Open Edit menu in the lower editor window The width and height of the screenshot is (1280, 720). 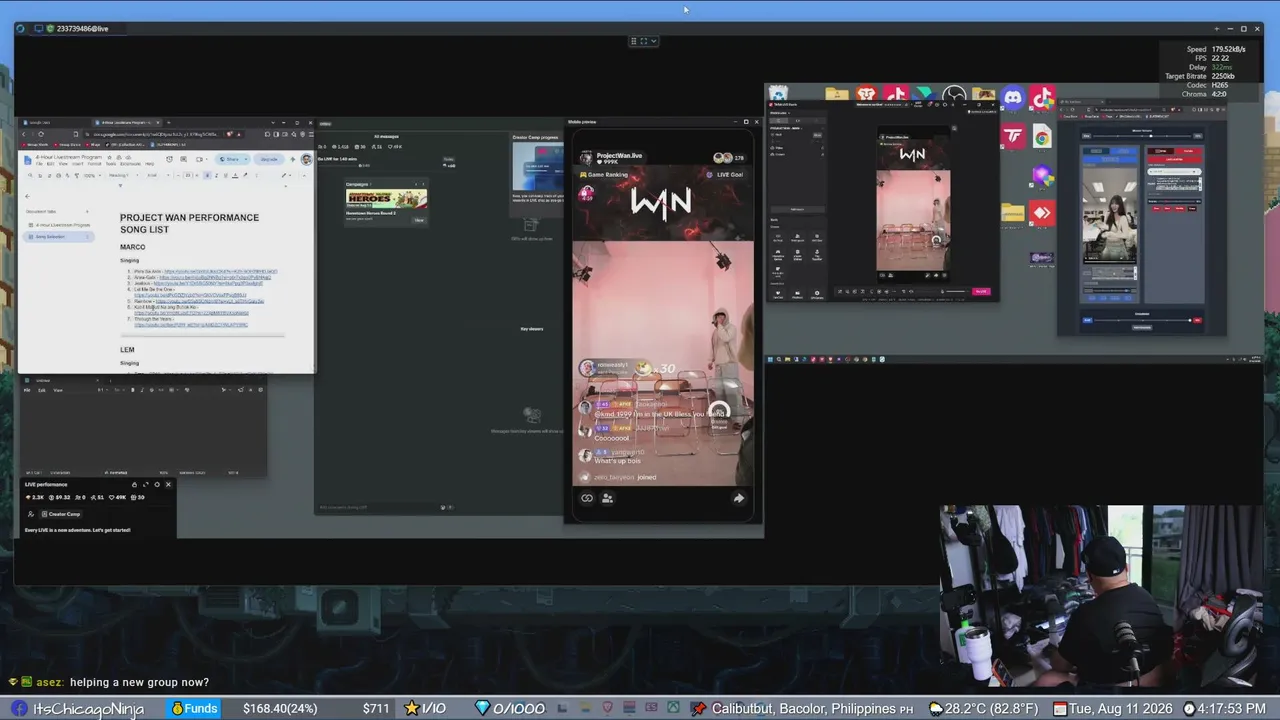coord(42,390)
